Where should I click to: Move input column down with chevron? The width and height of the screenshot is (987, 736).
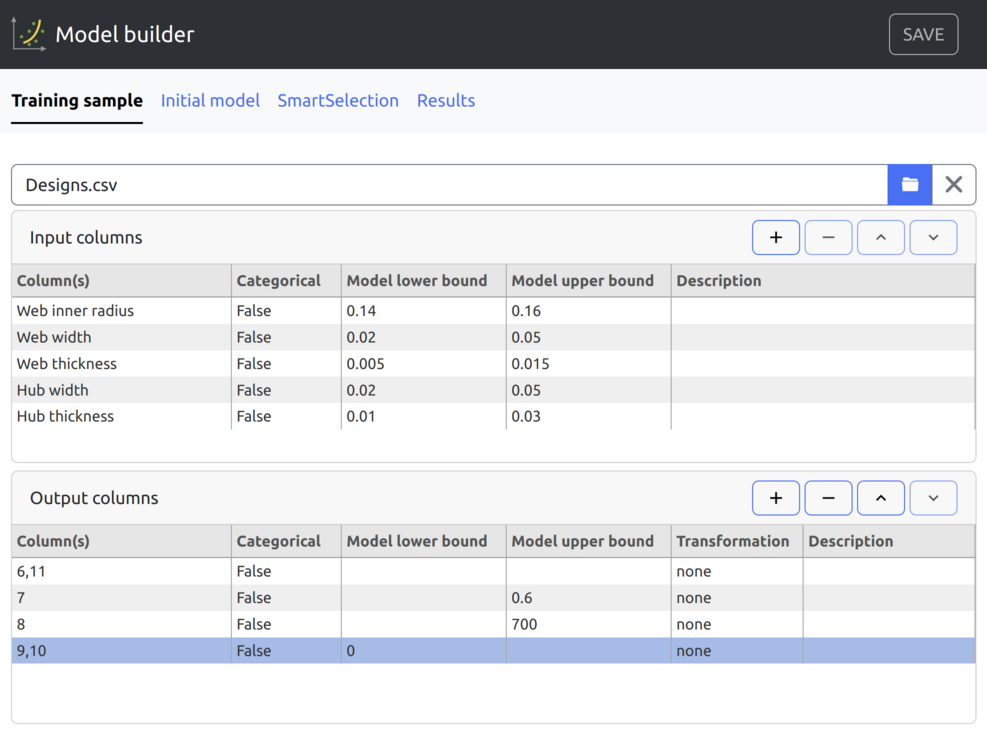[933, 238]
